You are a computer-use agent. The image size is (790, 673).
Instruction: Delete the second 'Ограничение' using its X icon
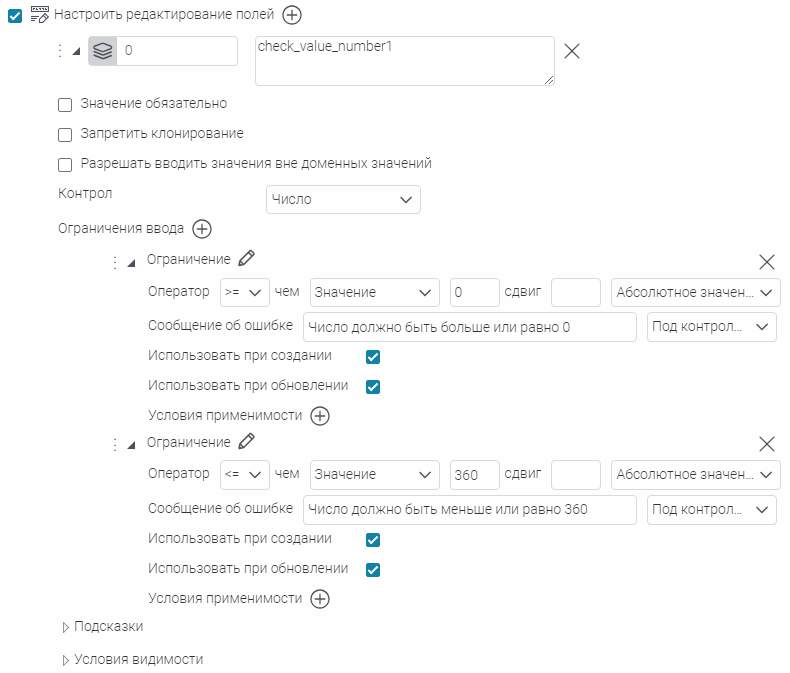(x=767, y=445)
